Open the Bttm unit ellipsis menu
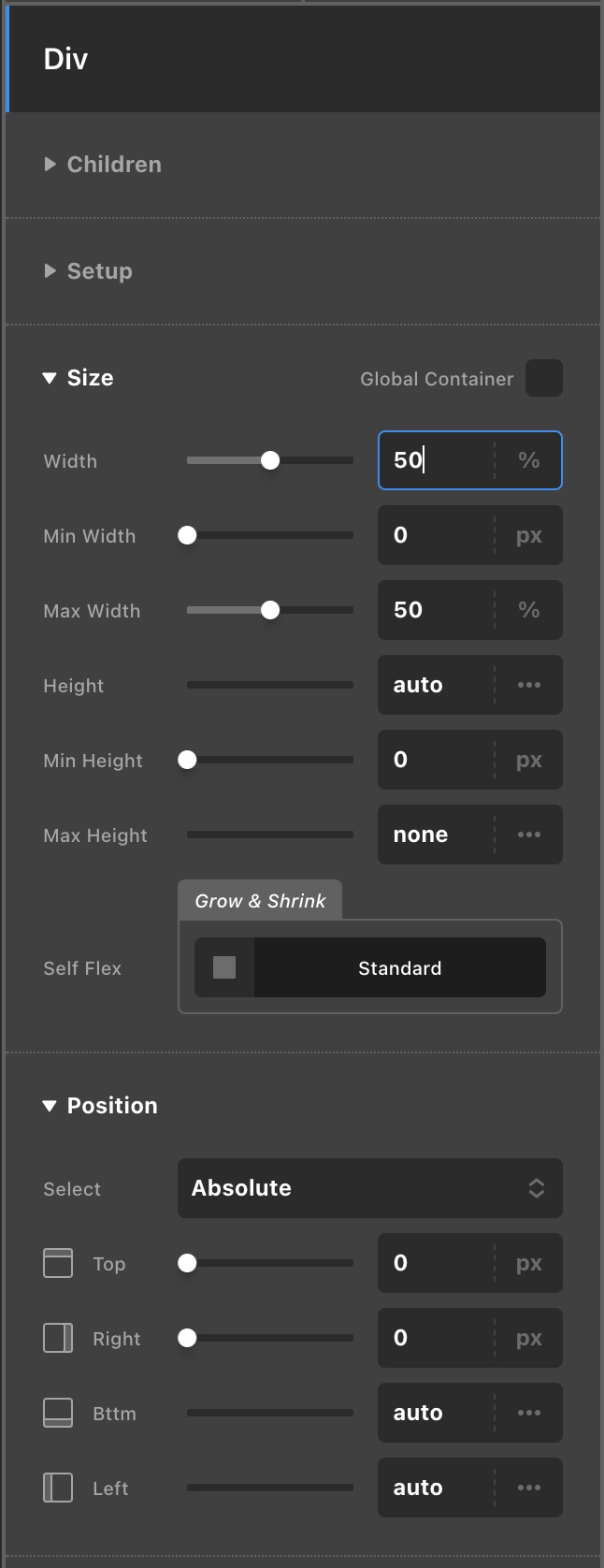Image resolution: width=604 pixels, height=1568 pixels. (529, 1413)
